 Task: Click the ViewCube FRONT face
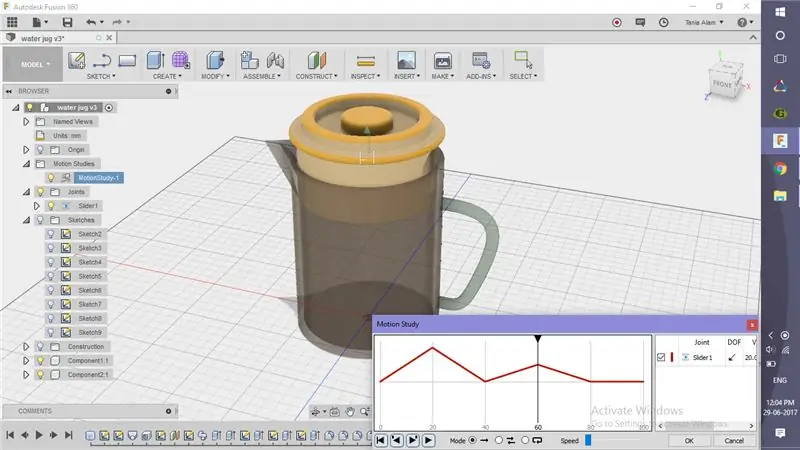pos(722,84)
